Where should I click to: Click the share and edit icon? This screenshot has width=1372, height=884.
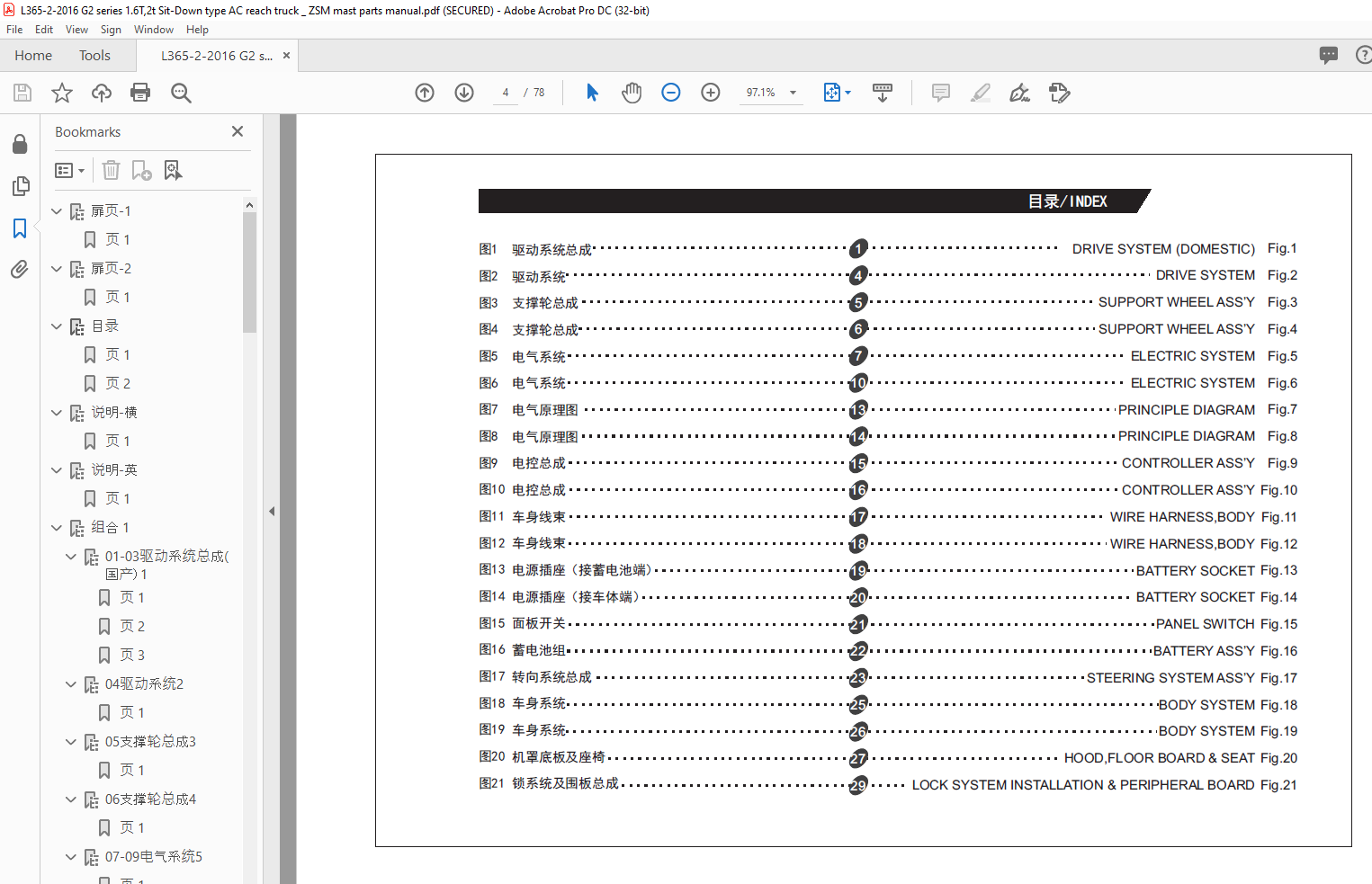[x=1060, y=93]
